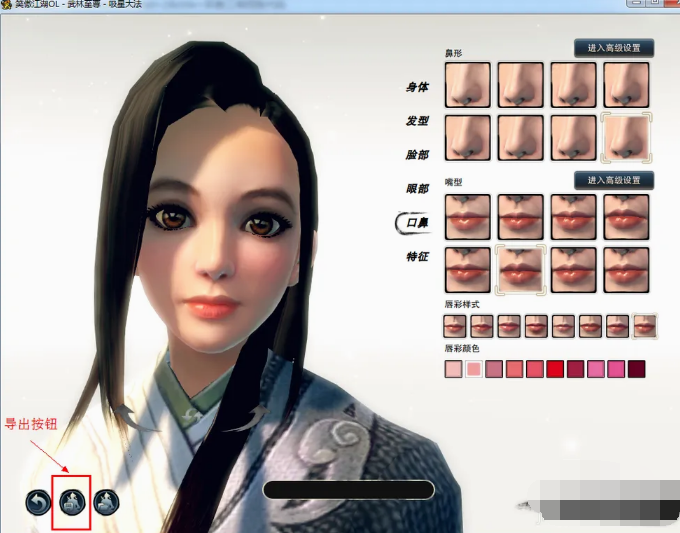
Task: Select the first light pink lip color
Action: click(454, 369)
